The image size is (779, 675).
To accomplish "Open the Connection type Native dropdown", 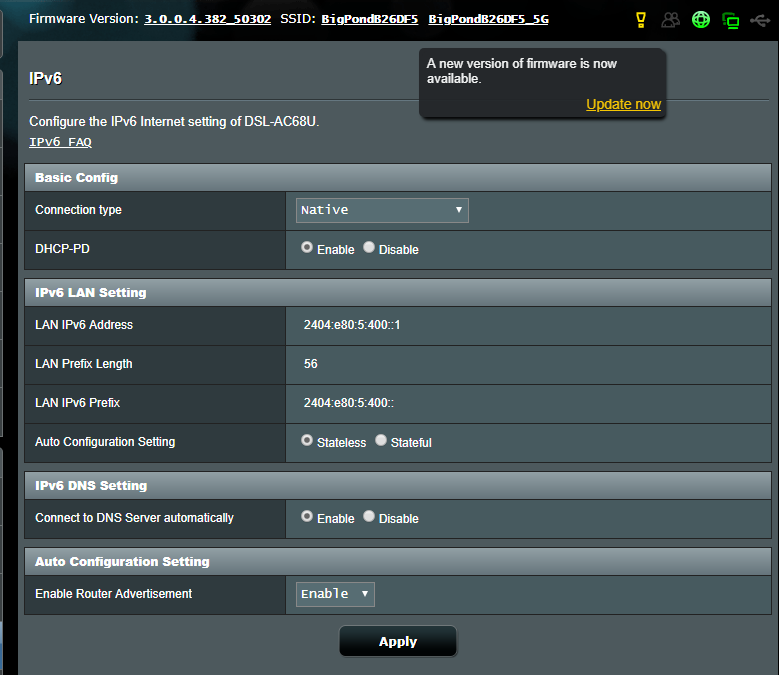I will click(x=382, y=210).
